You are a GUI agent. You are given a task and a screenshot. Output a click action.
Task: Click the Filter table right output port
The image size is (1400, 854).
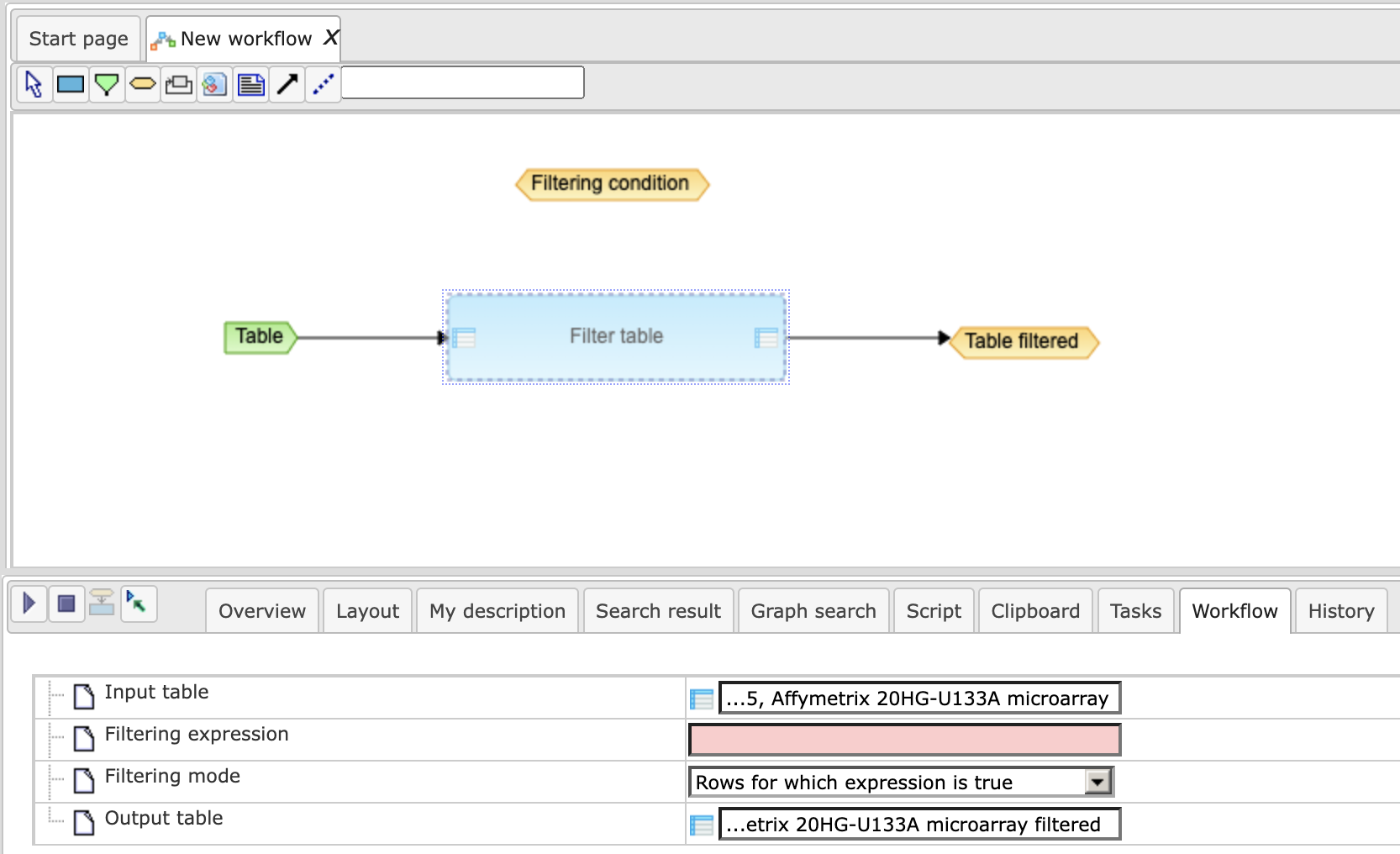[x=766, y=338]
